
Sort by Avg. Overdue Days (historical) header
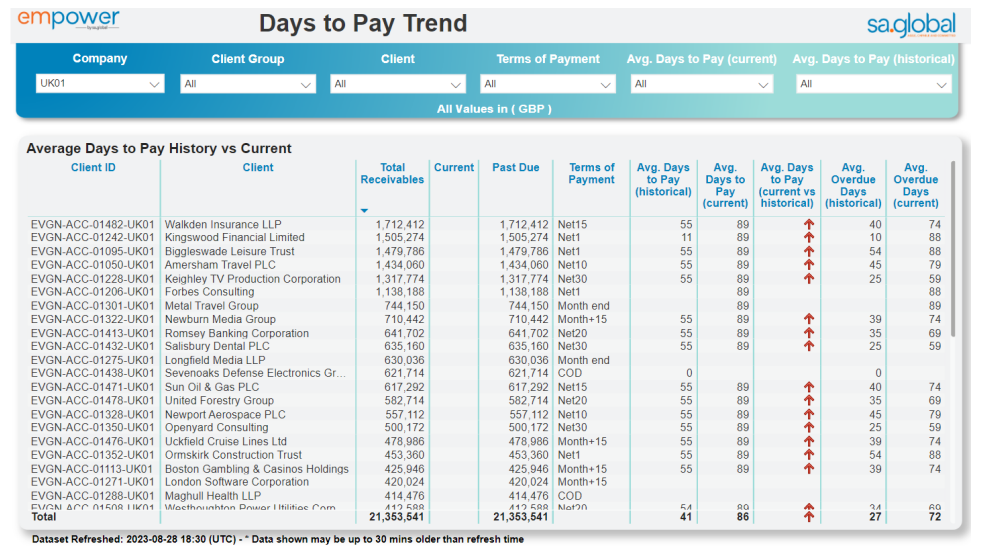[x=853, y=185]
